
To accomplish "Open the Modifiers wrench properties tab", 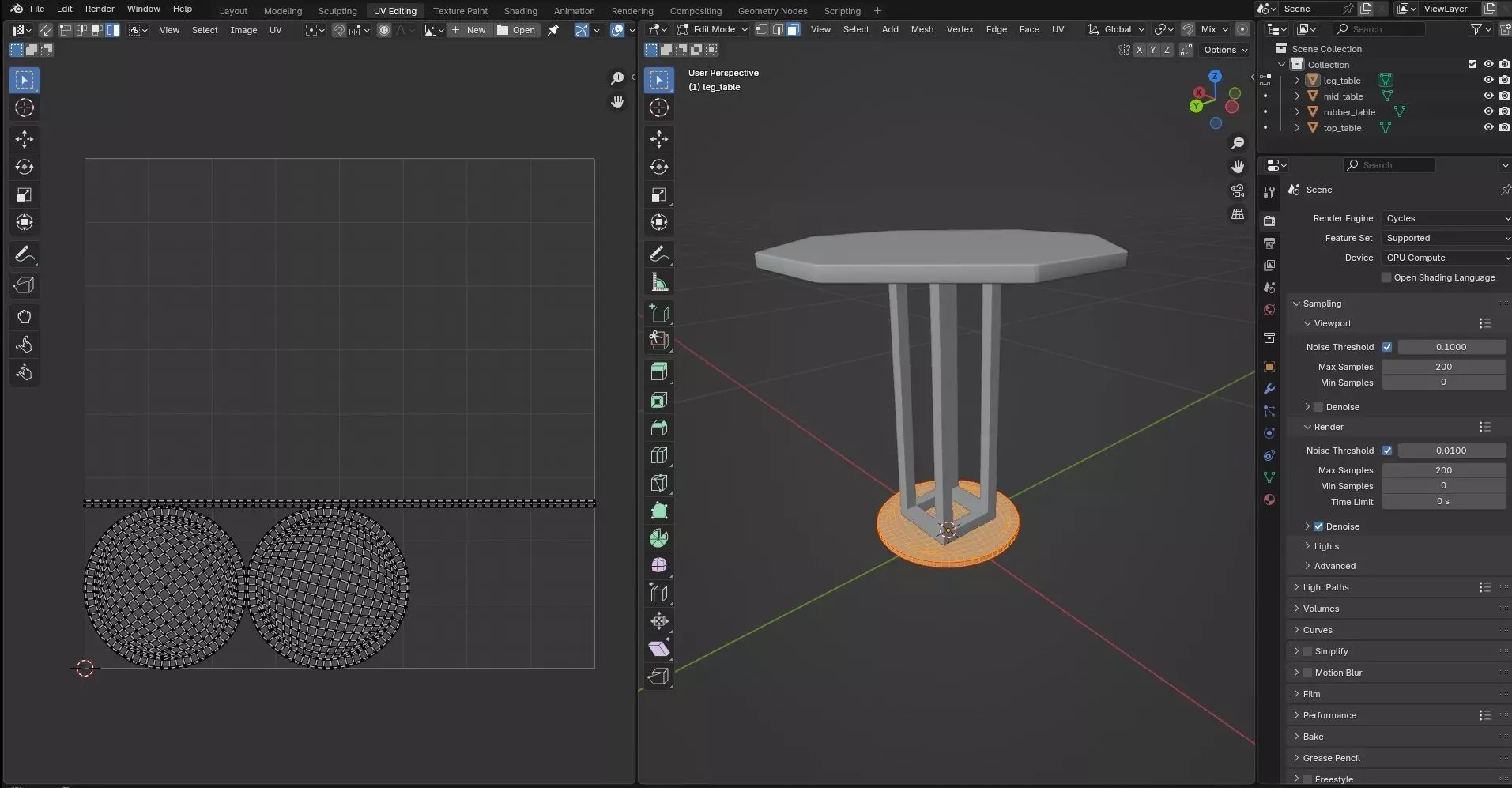I will tap(1269, 389).
